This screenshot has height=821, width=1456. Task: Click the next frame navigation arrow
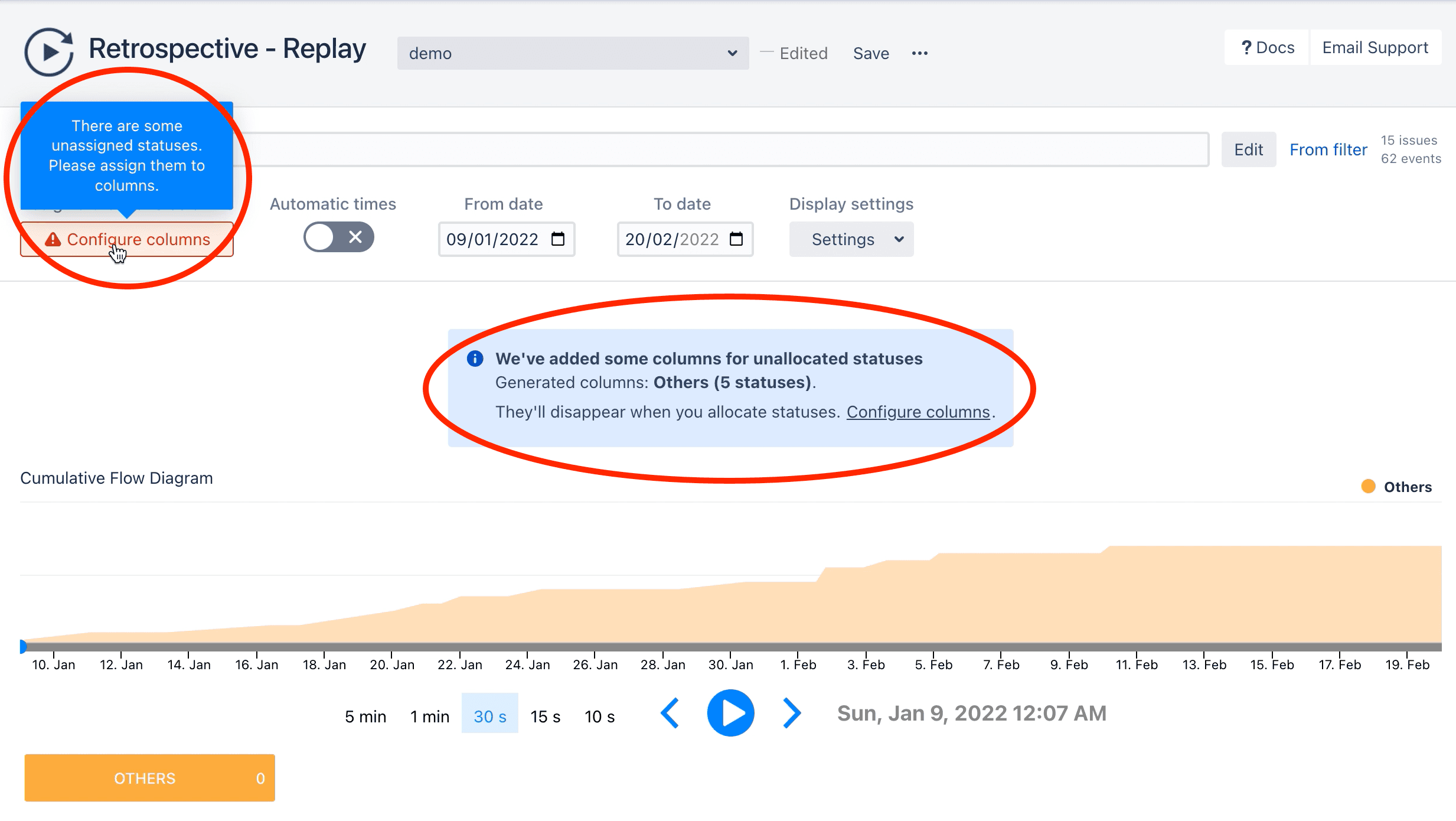[x=790, y=713]
